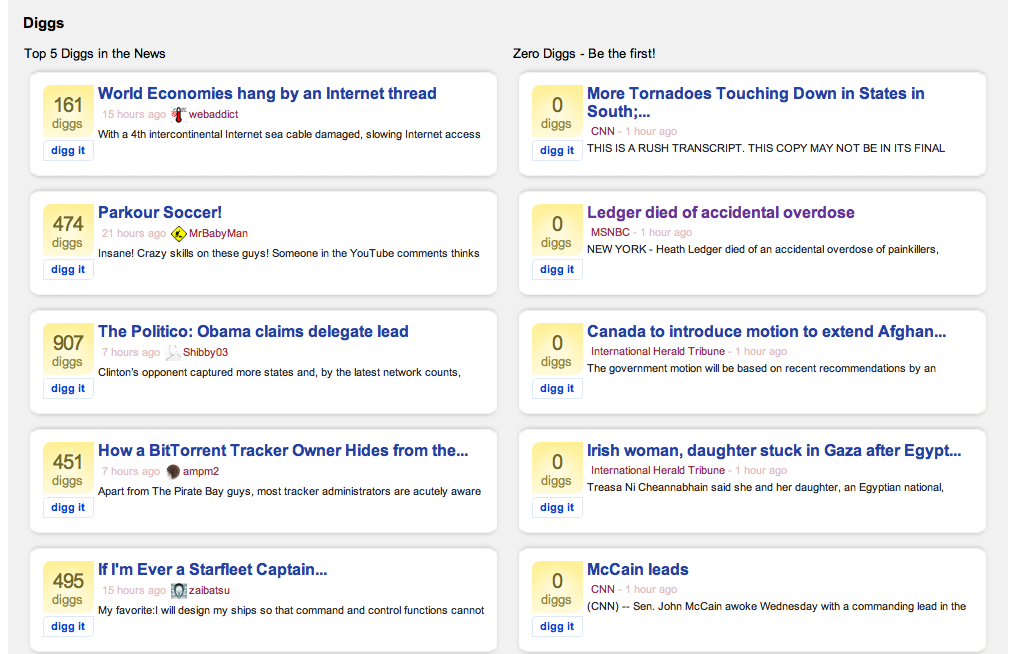Click Shibby03's avatar icon
This screenshot has width=1017, height=654.
coord(172,352)
